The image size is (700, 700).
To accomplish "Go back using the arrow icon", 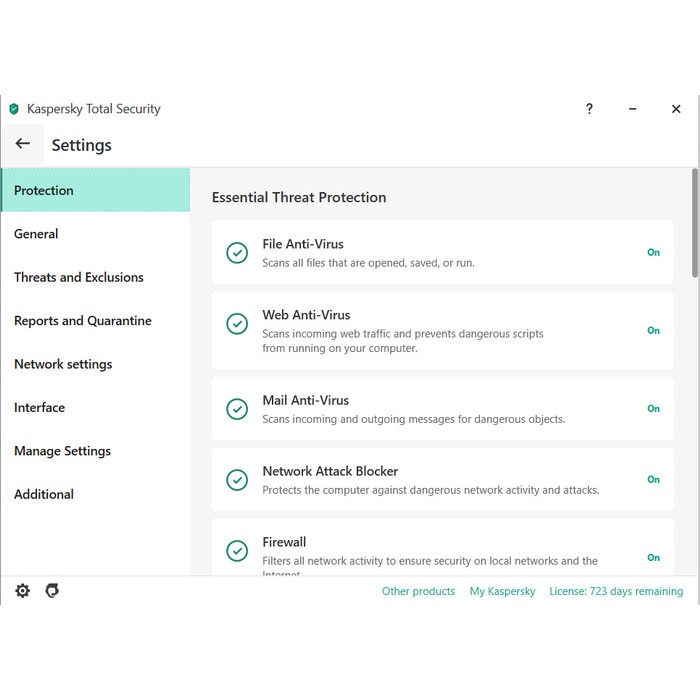I will point(23,143).
